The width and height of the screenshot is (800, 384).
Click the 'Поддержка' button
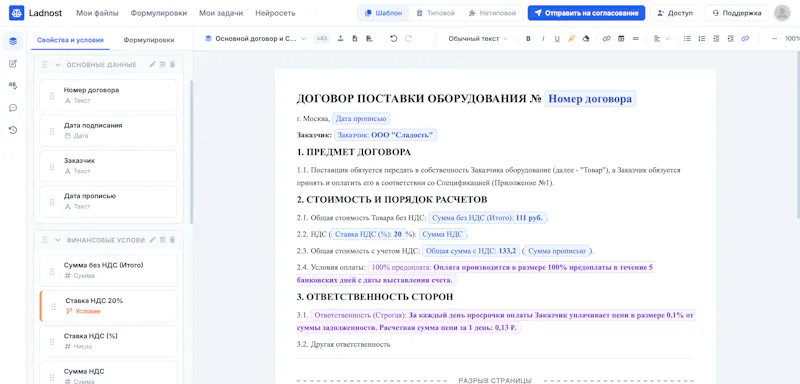[x=736, y=13]
